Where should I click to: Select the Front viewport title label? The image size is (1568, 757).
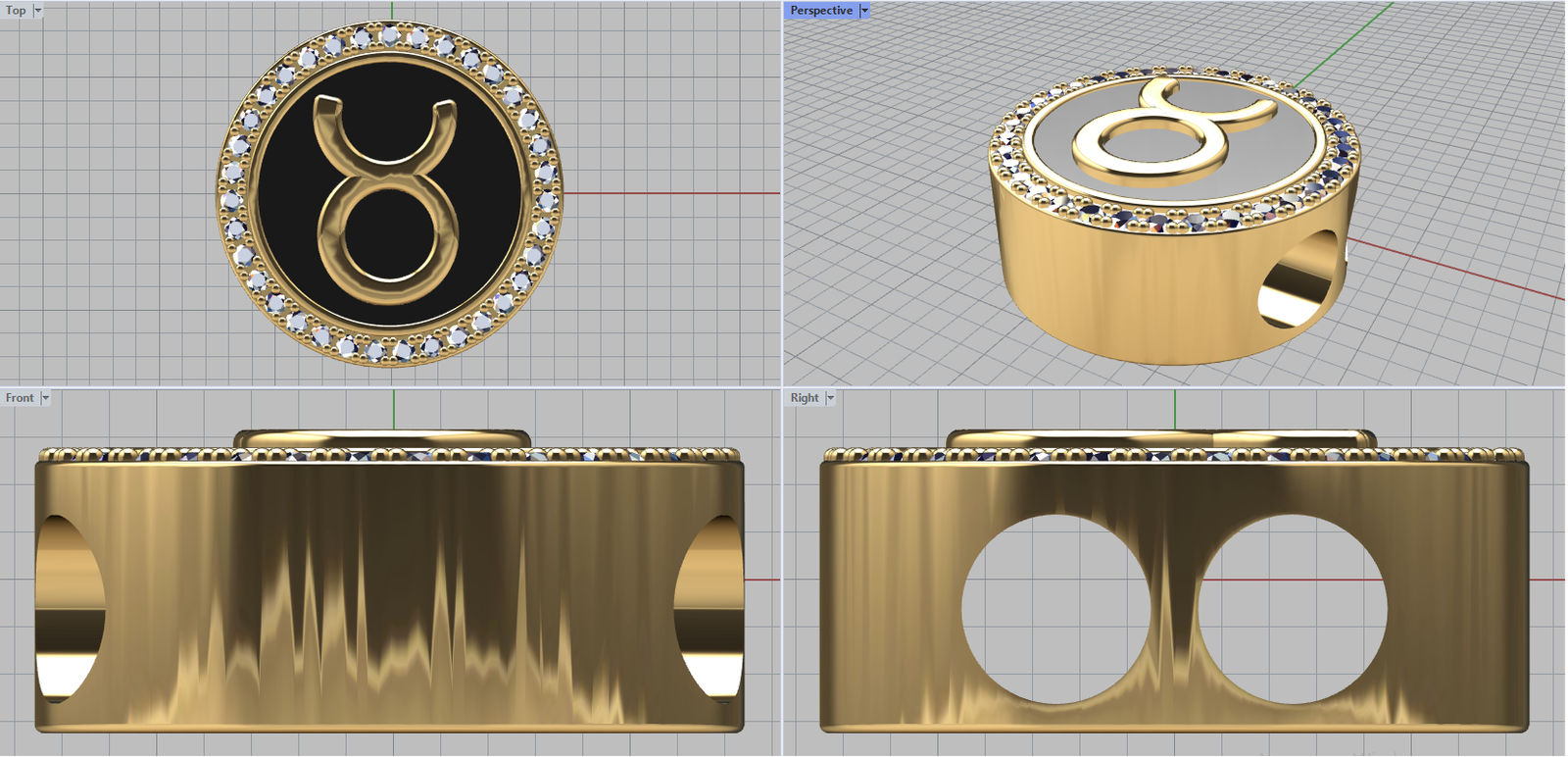pyautogui.click(x=20, y=398)
